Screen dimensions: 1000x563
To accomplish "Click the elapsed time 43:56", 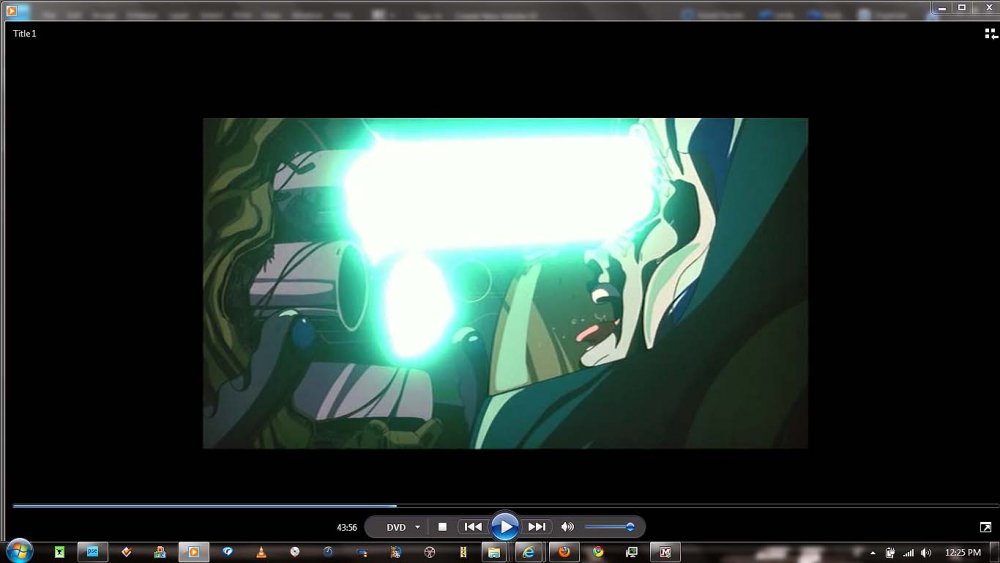I will tap(346, 527).
